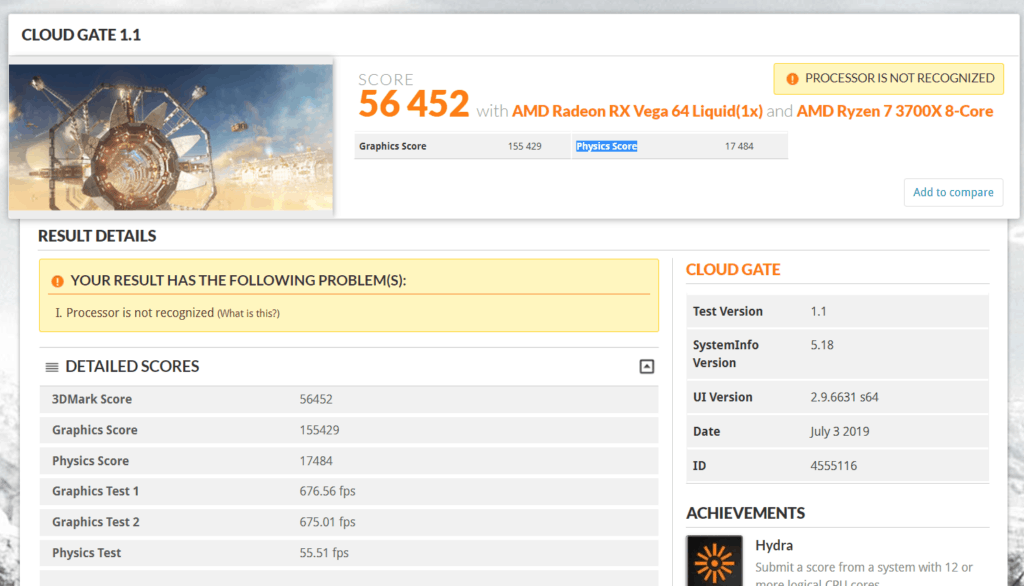This screenshot has width=1024, height=586.
Task: Click the Cloud Gate 1.1 page title
Action: coord(81,35)
